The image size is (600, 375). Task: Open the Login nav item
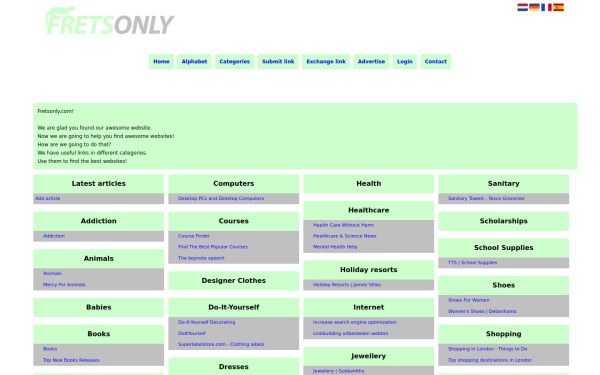pyautogui.click(x=405, y=62)
